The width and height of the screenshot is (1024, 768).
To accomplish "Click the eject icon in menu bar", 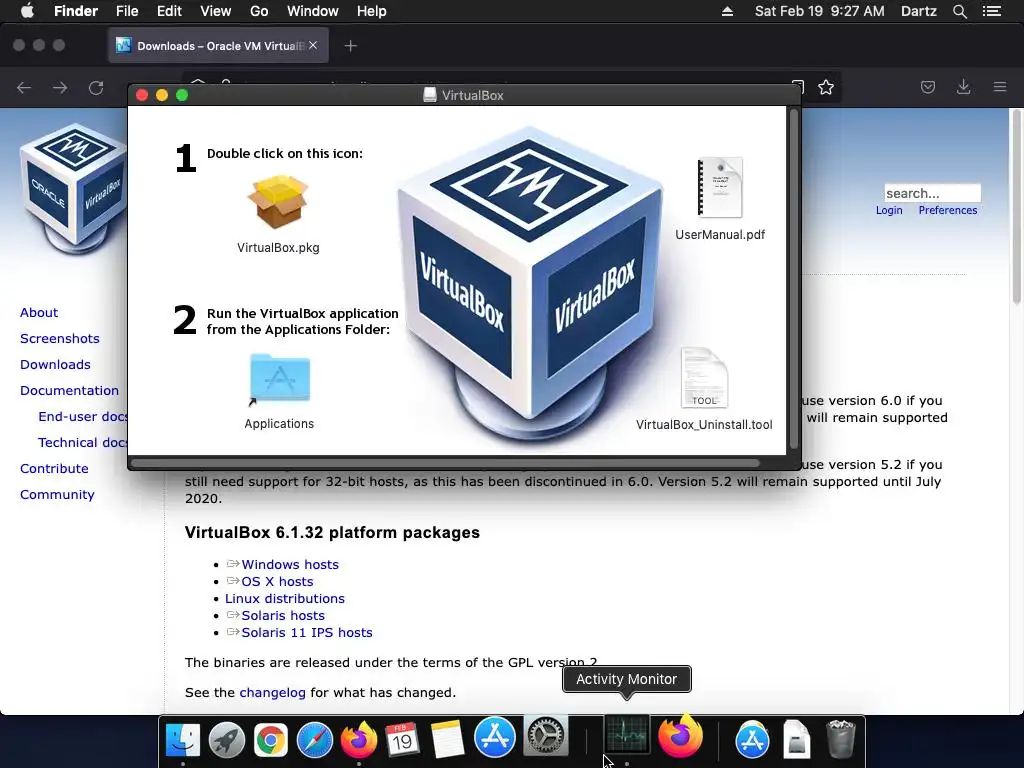I will pos(727,11).
